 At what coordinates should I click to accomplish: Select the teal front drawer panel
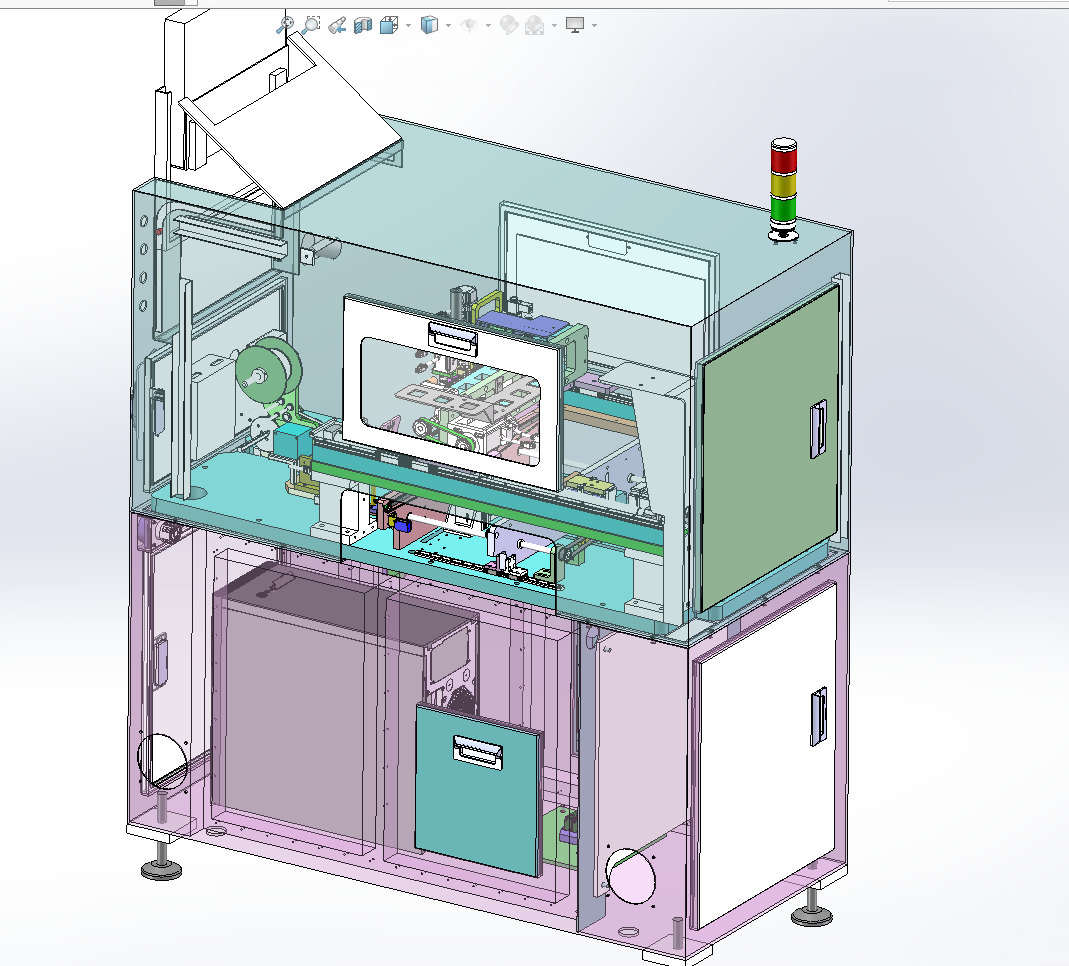pos(479,791)
